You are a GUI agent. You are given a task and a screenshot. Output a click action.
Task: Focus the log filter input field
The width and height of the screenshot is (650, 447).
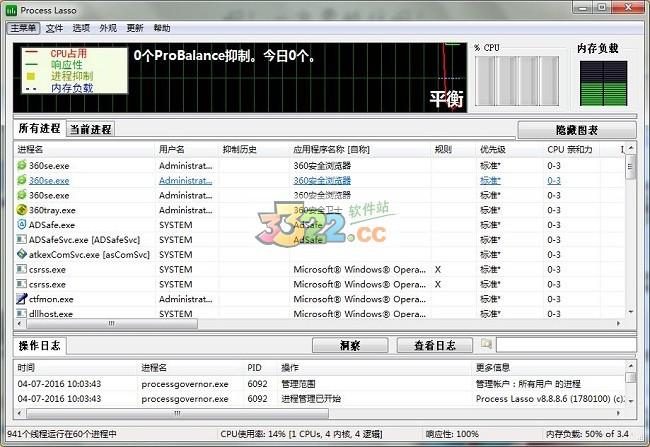pos(566,345)
